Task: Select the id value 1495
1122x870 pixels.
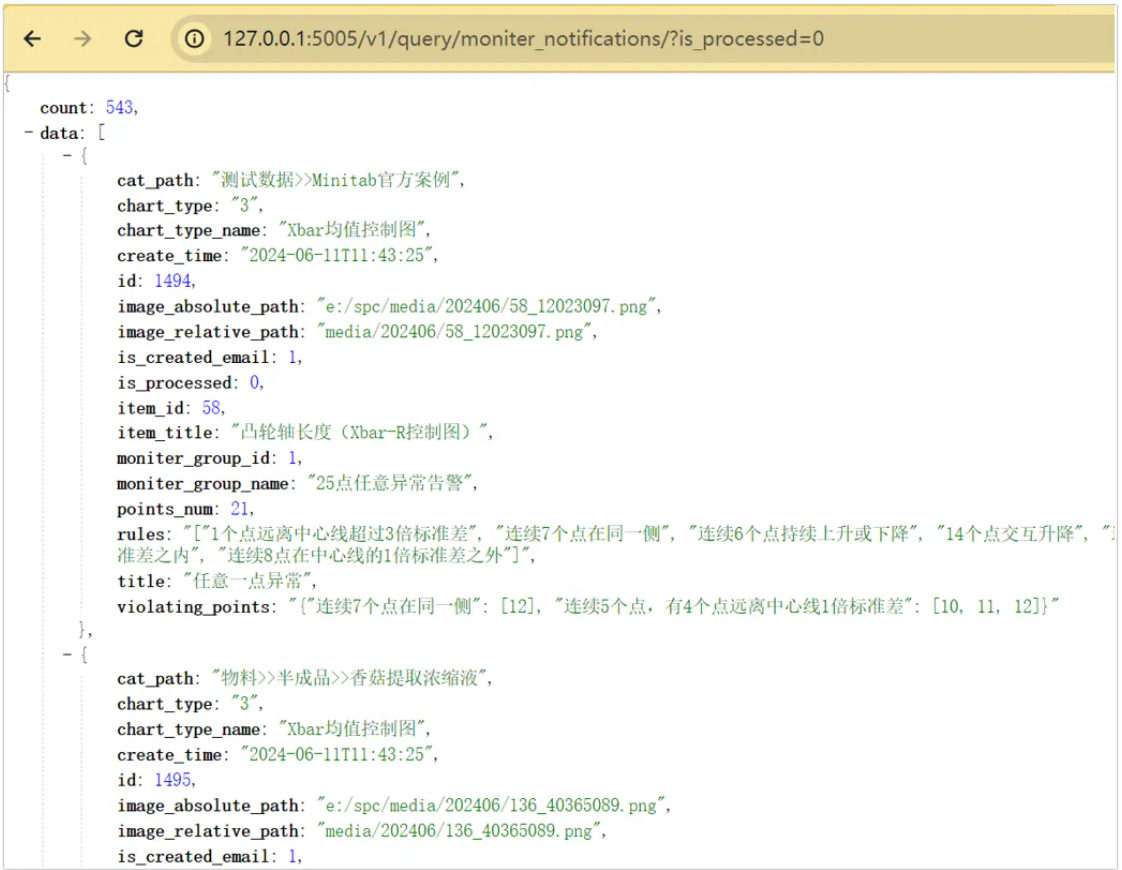Action: click(174, 780)
